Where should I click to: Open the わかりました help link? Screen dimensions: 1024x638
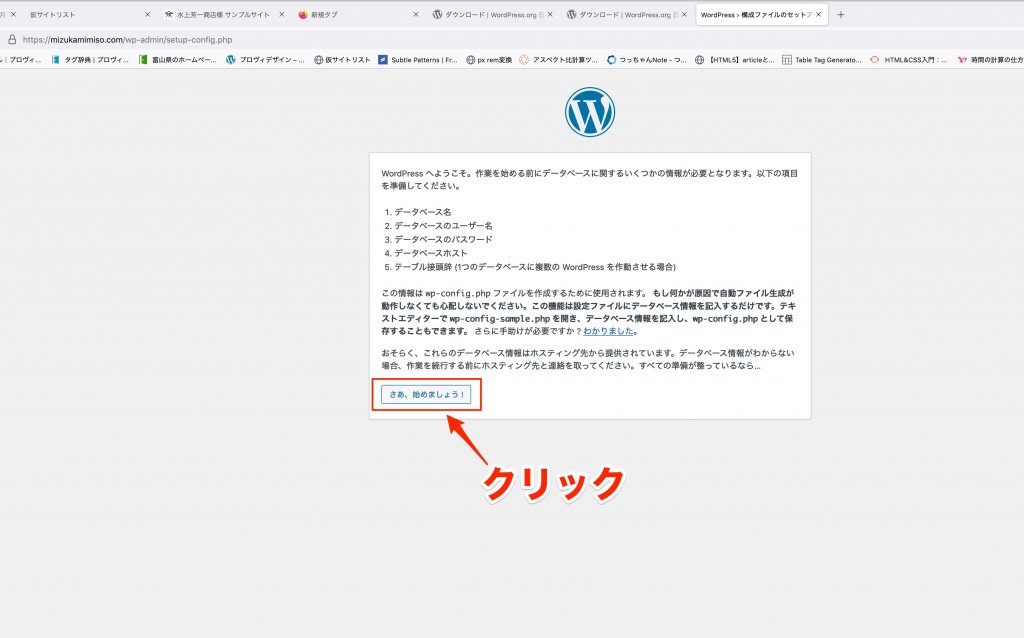pyautogui.click(x=608, y=330)
